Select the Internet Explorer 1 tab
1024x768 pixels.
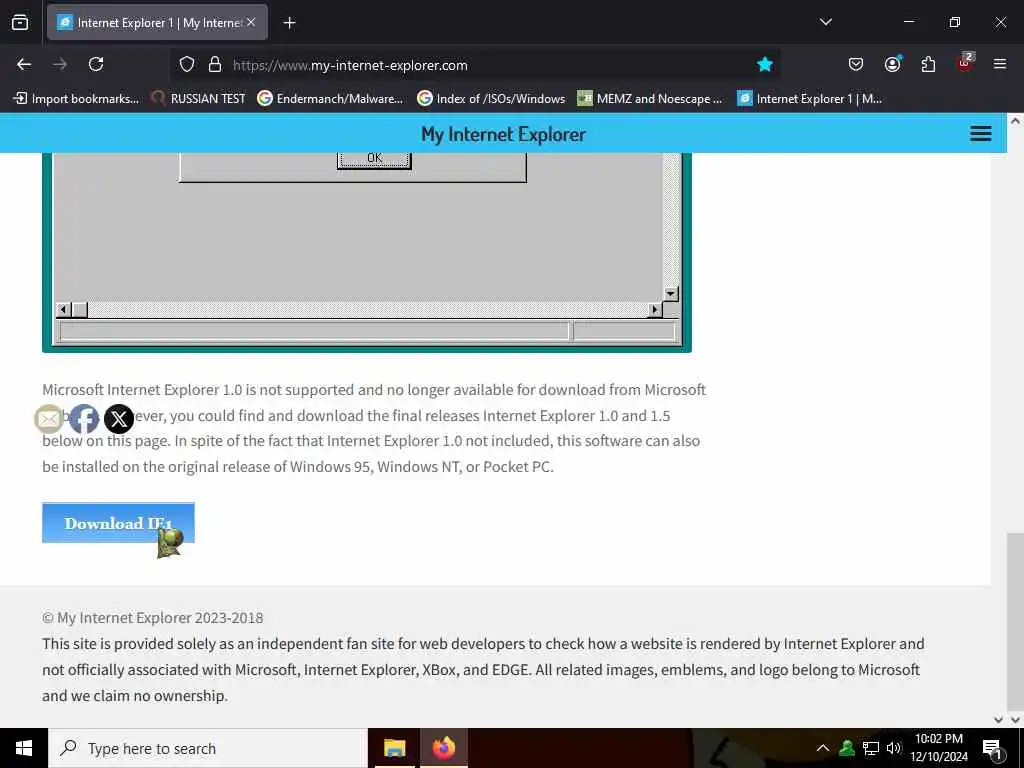(x=157, y=22)
